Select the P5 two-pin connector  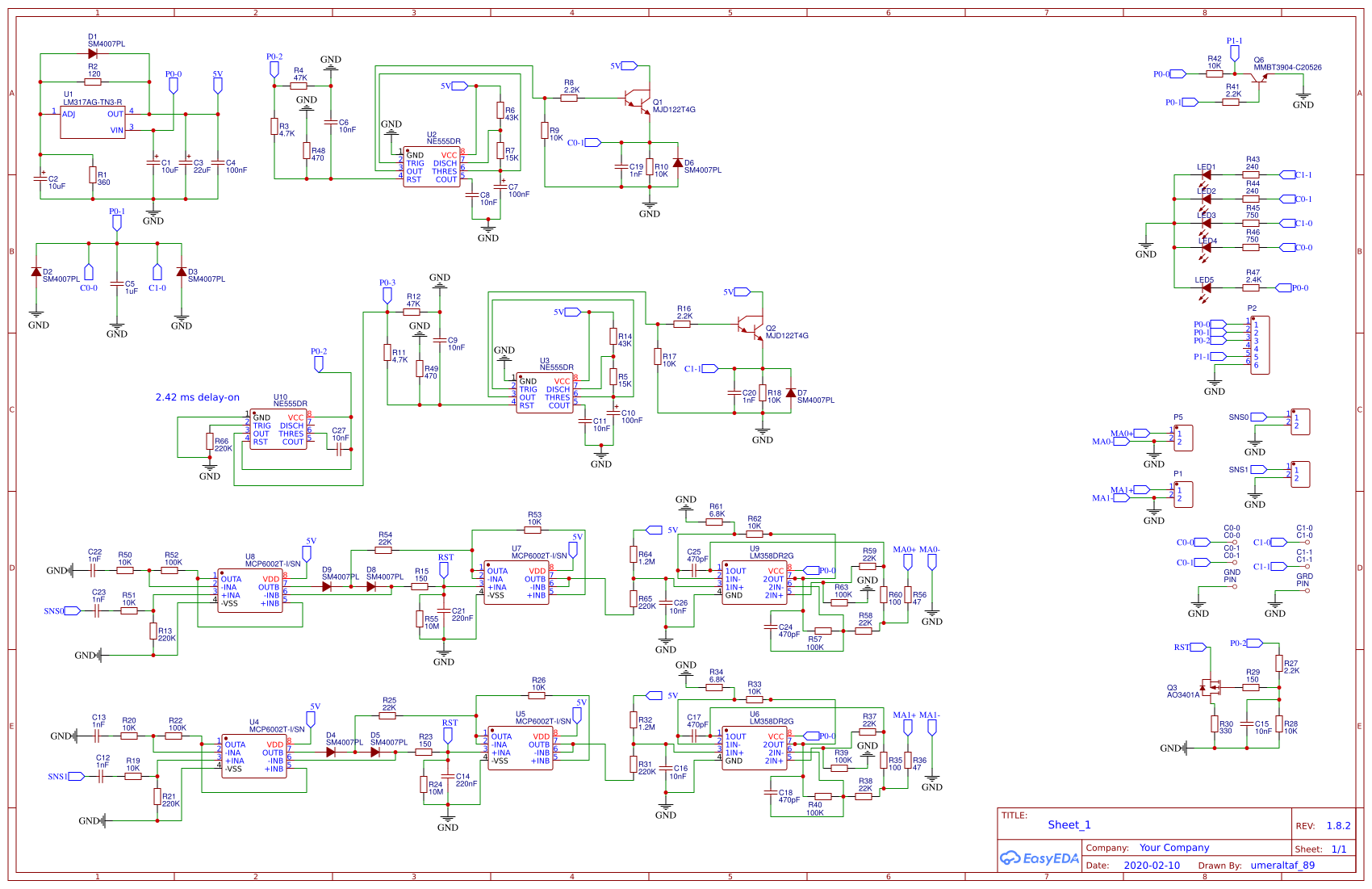click(x=1183, y=438)
